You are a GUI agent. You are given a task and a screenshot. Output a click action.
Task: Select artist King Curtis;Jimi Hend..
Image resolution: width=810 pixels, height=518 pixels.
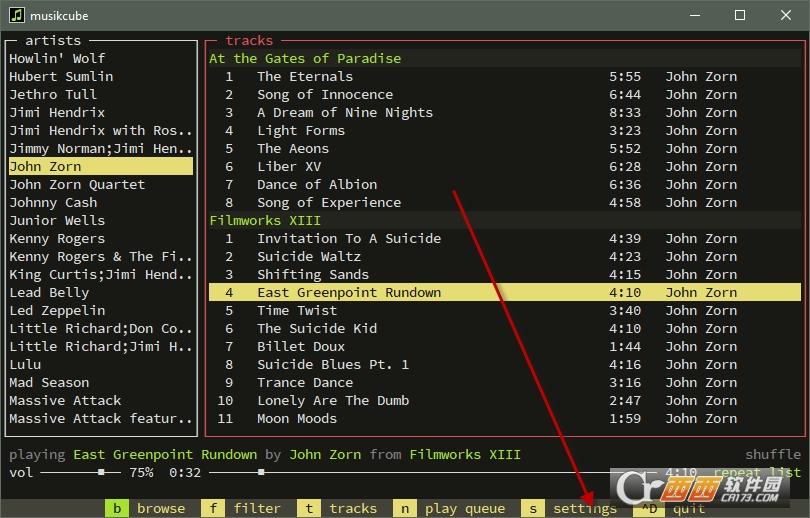[x=101, y=274]
